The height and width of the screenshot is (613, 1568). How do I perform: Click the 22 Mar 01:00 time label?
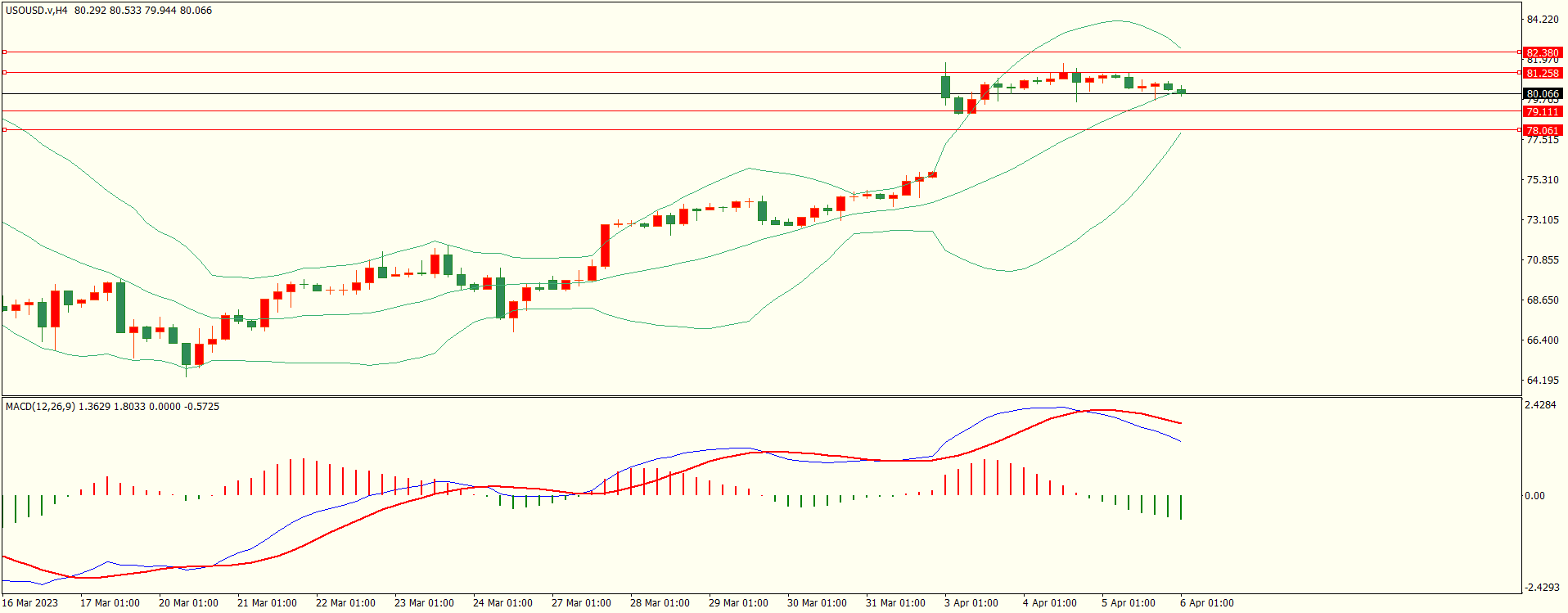click(x=345, y=603)
